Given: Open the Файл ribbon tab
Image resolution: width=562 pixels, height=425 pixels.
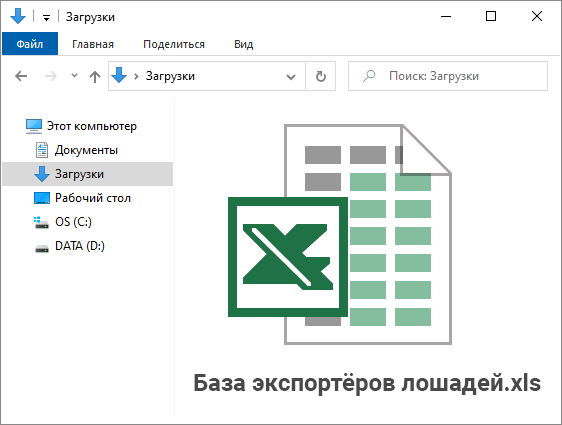Looking at the screenshot, I should (x=30, y=44).
